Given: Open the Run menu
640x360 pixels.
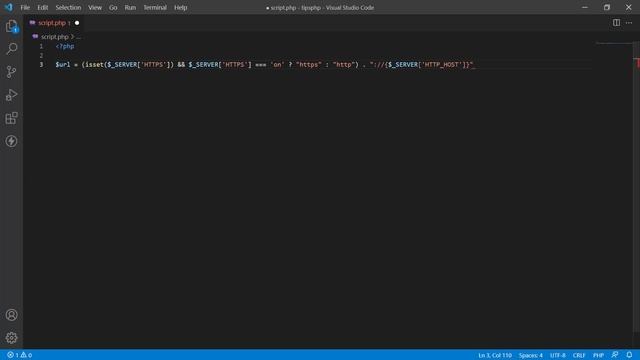Looking at the screenshot, I should click(130, 7).
